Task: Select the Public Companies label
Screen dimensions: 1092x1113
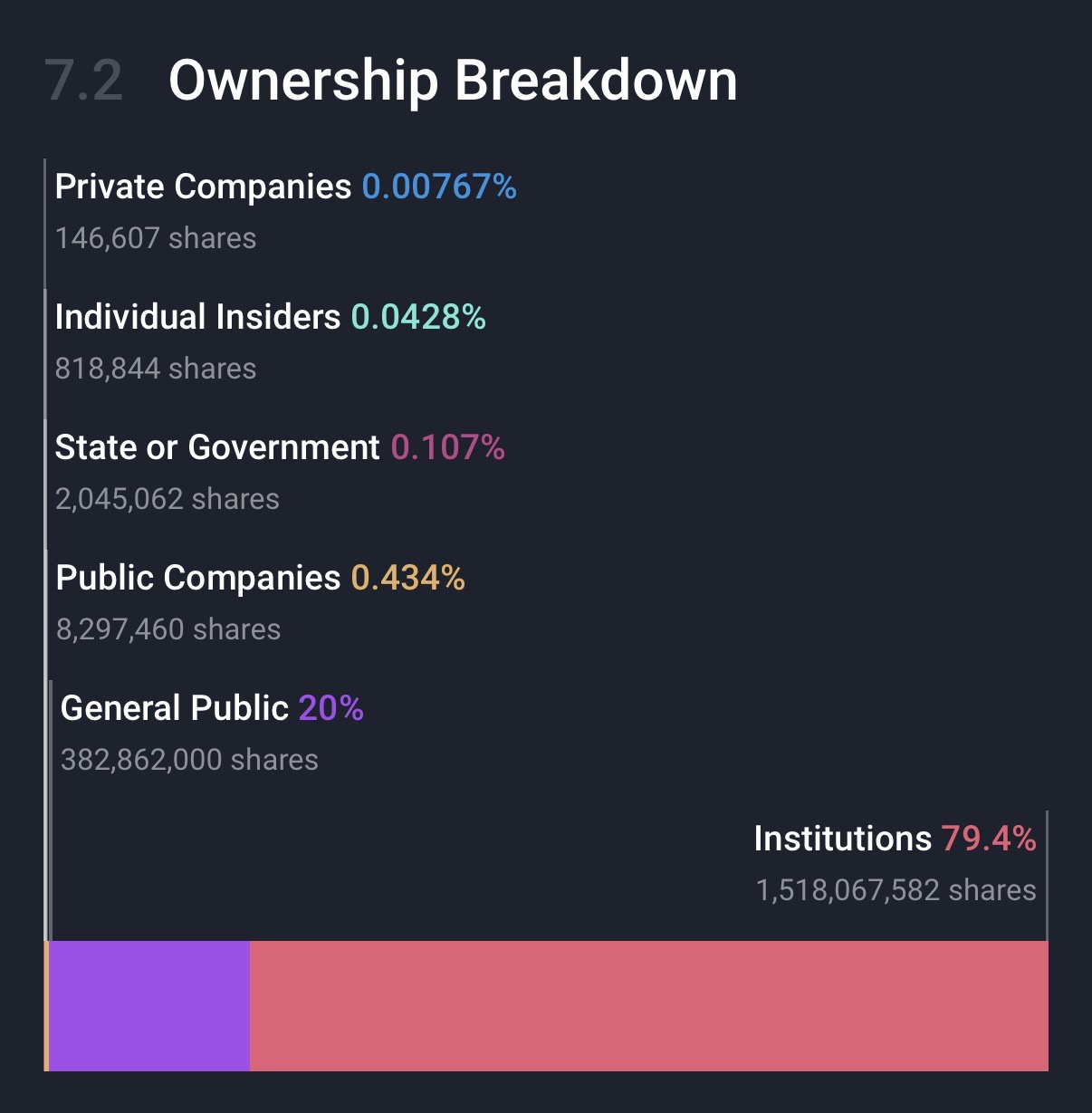Action: click(x=198, y=578)
